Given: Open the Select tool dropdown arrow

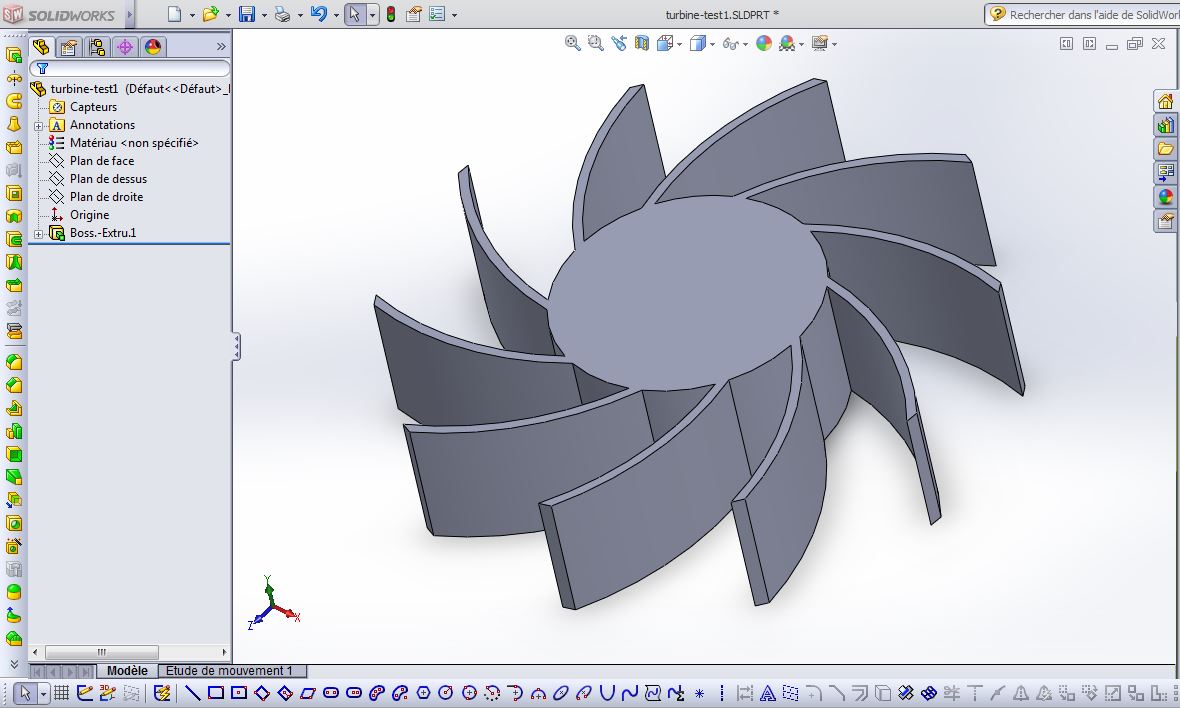Looking at the screenshot, I should pos(373,14).
